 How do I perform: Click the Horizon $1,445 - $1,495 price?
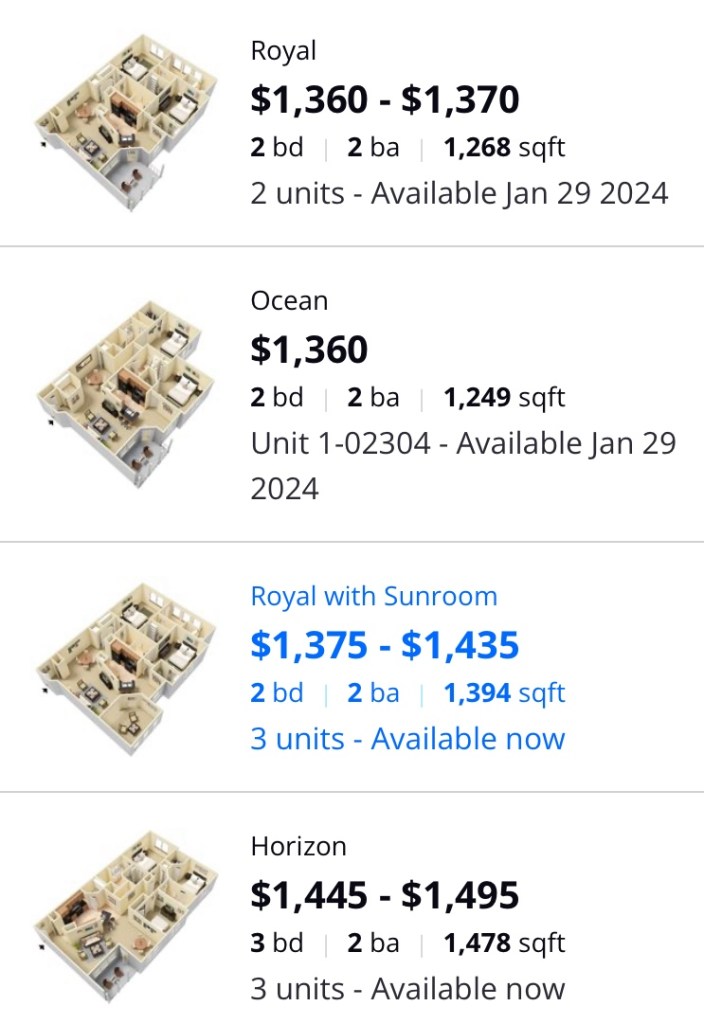tap(384, 895)
